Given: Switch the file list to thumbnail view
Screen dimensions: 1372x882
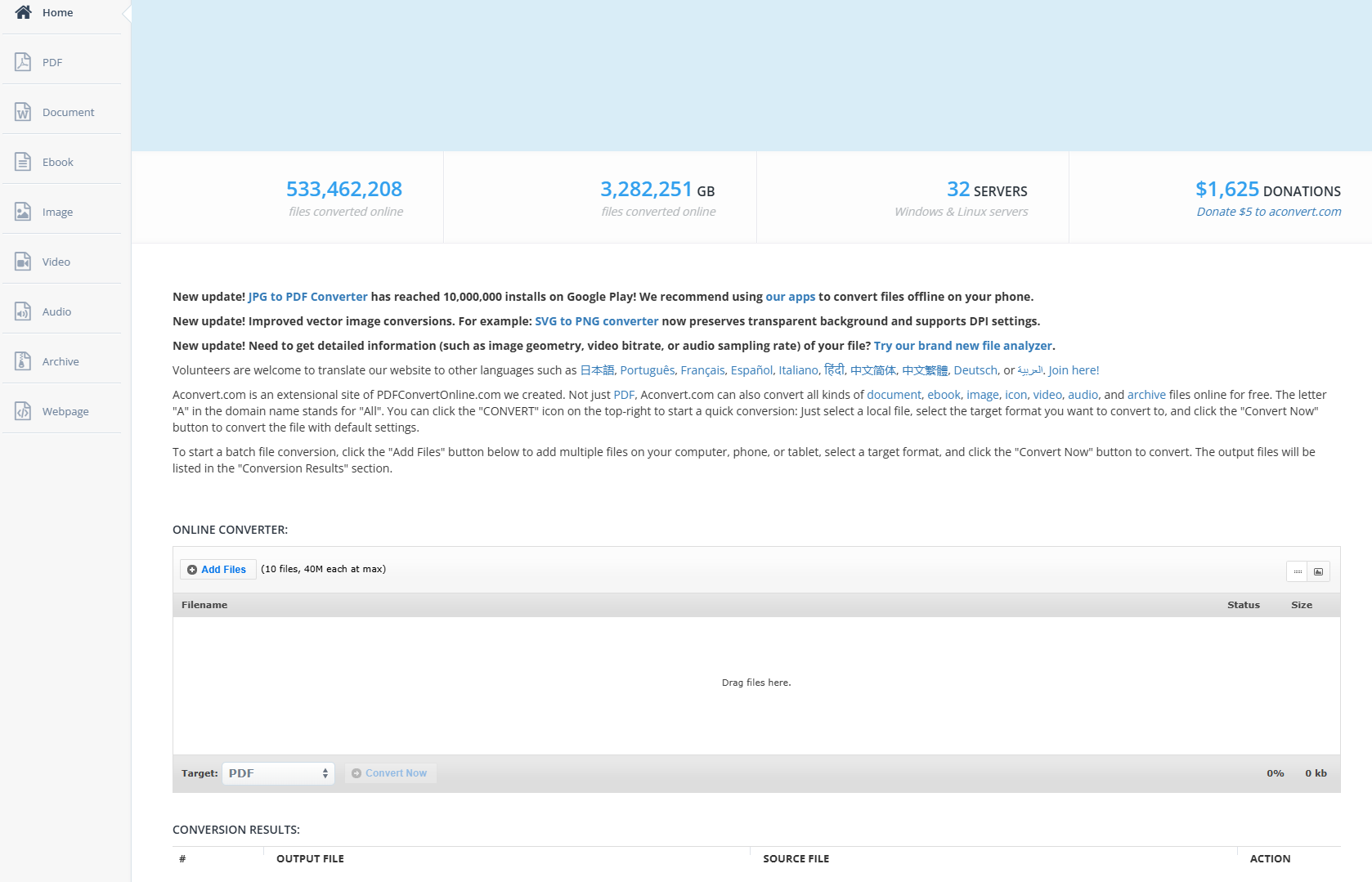Looking at the screenshot, I should (1319, 571).
